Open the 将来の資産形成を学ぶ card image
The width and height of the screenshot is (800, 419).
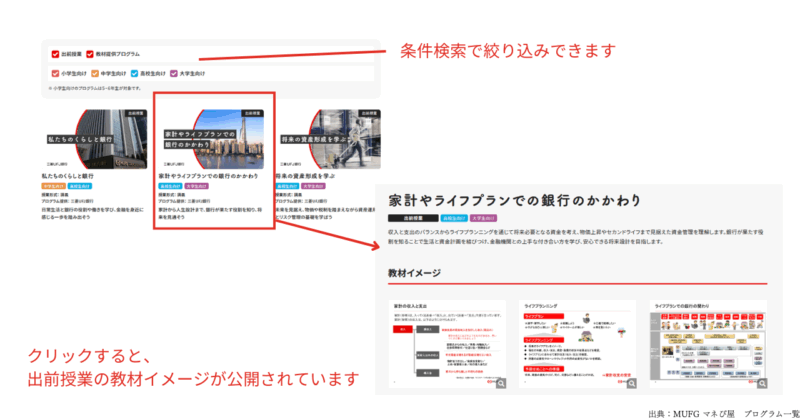330,139
